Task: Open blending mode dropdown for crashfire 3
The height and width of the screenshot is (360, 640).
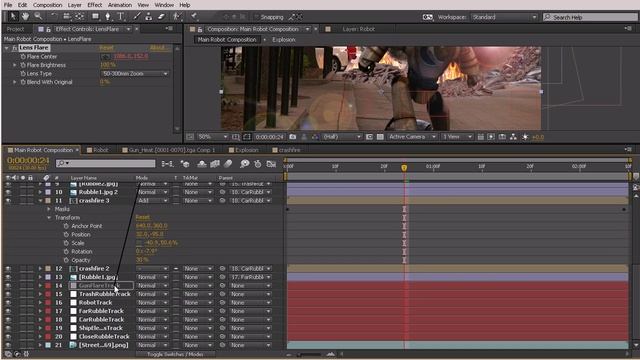Action: (x=152, y=200)
